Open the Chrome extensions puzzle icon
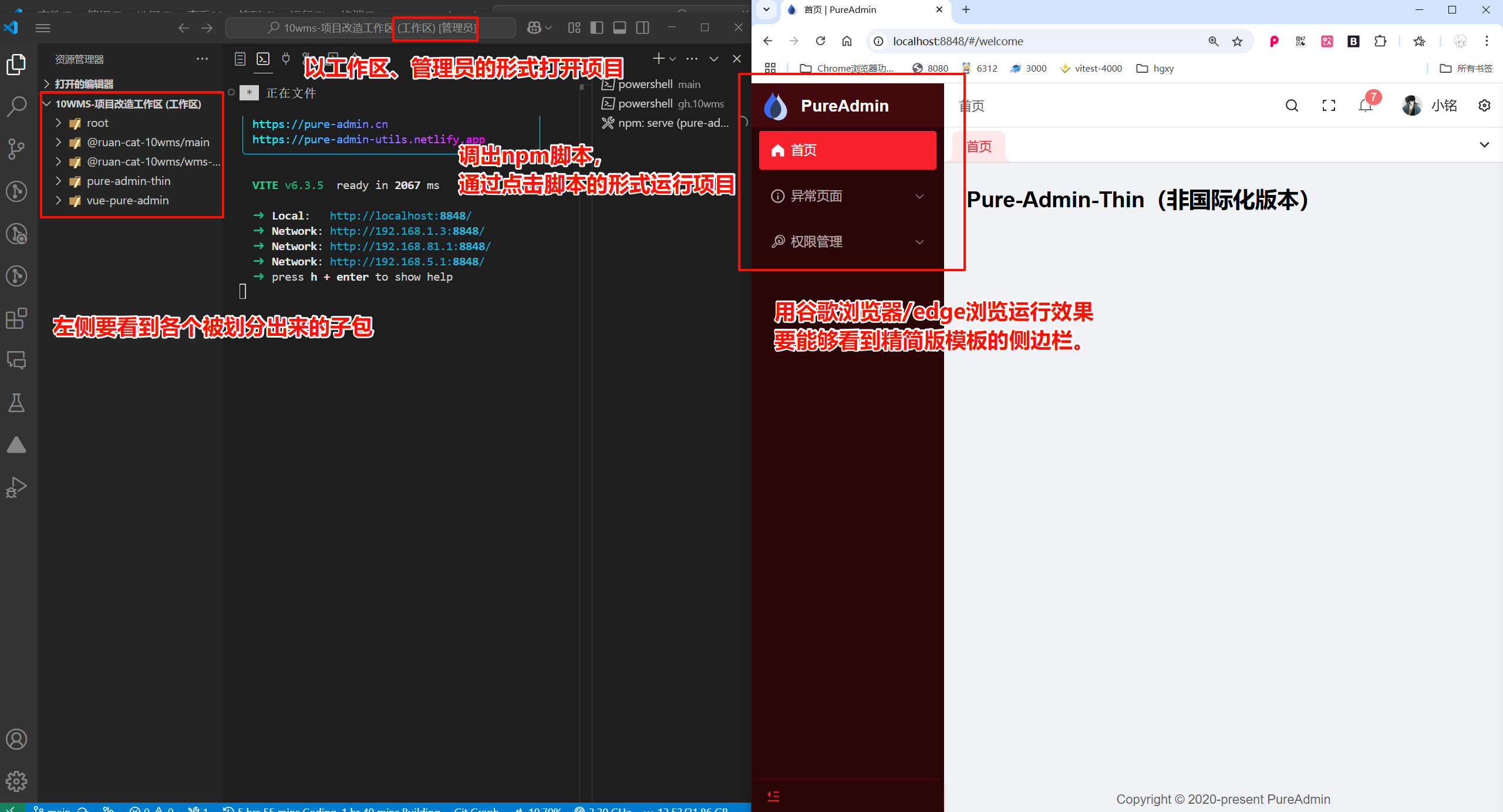Viewport: 1503px width, 812px height. (1380, 41)
